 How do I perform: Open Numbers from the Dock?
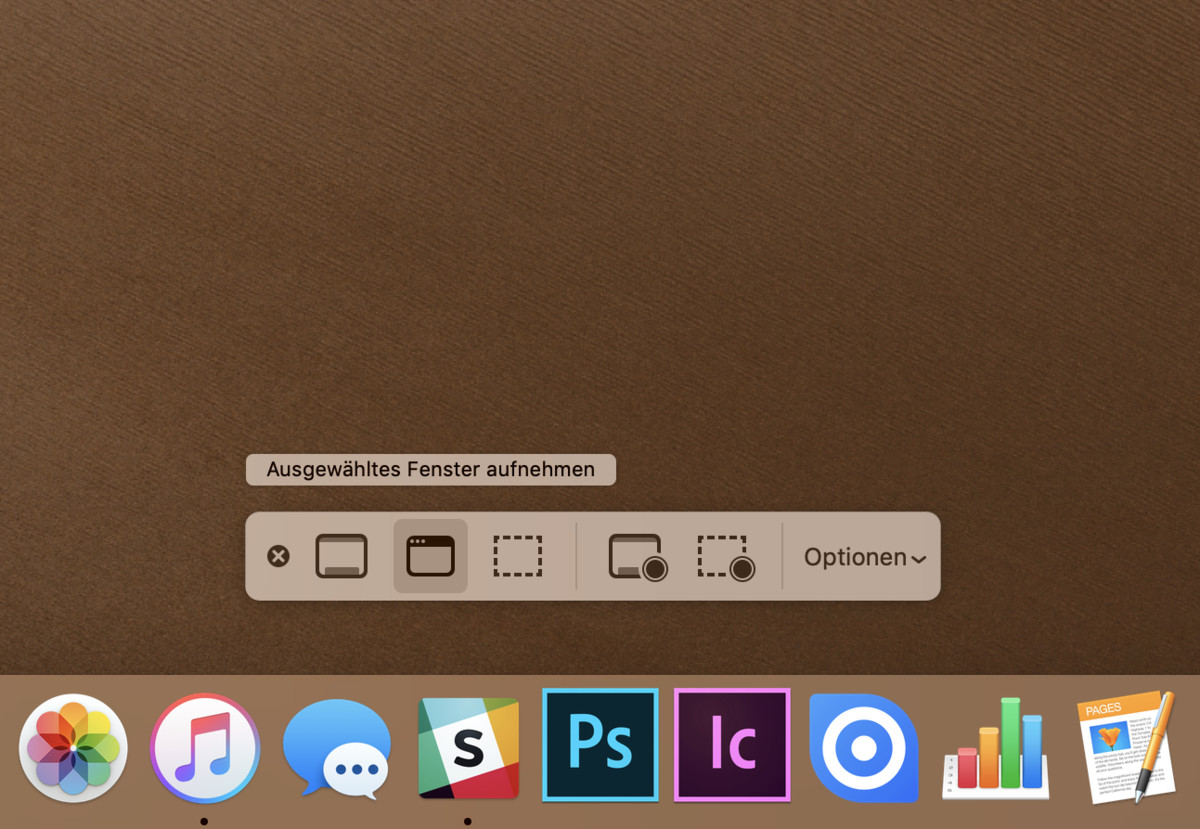(996, 748)
